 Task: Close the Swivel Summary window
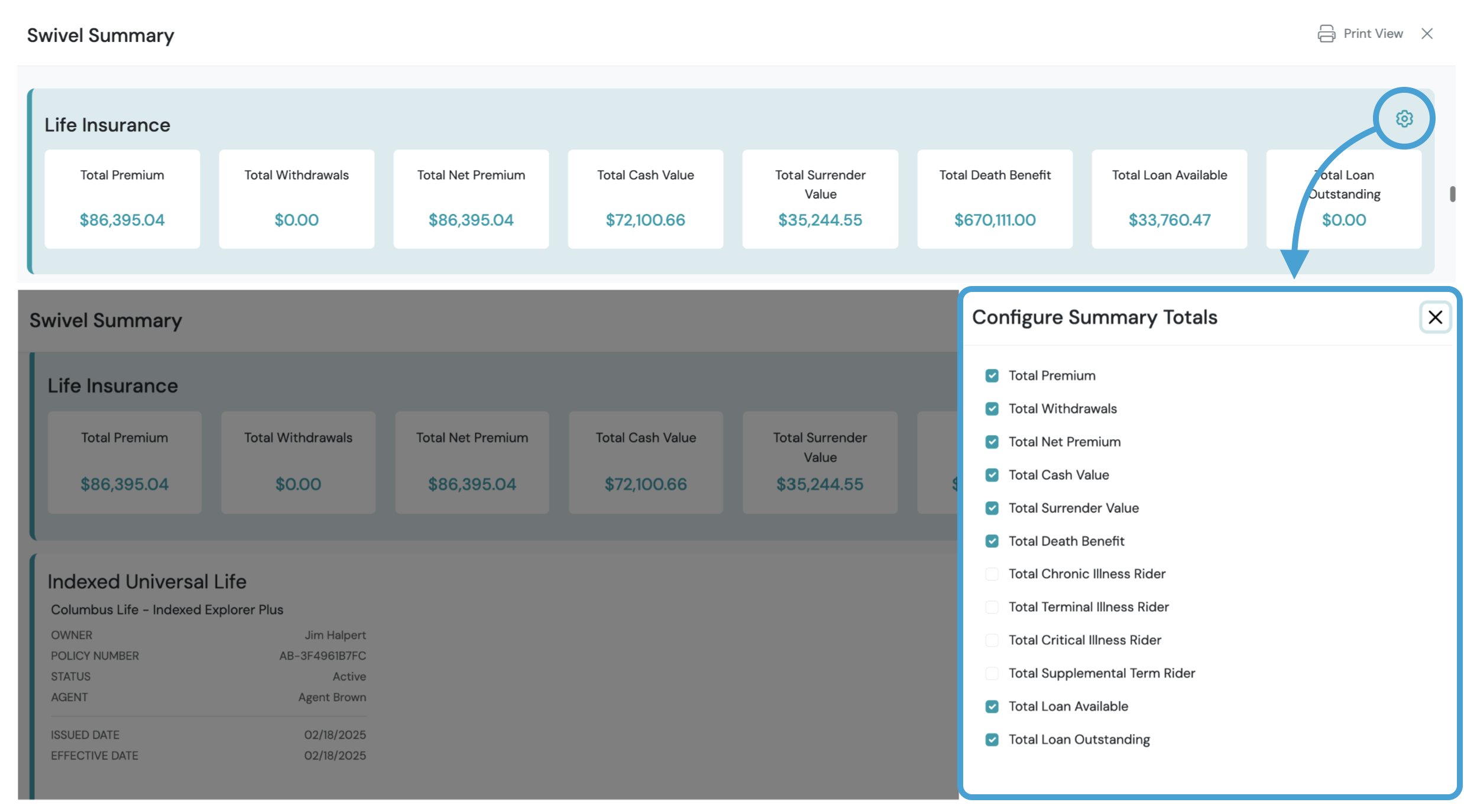tap(1427, 34)
